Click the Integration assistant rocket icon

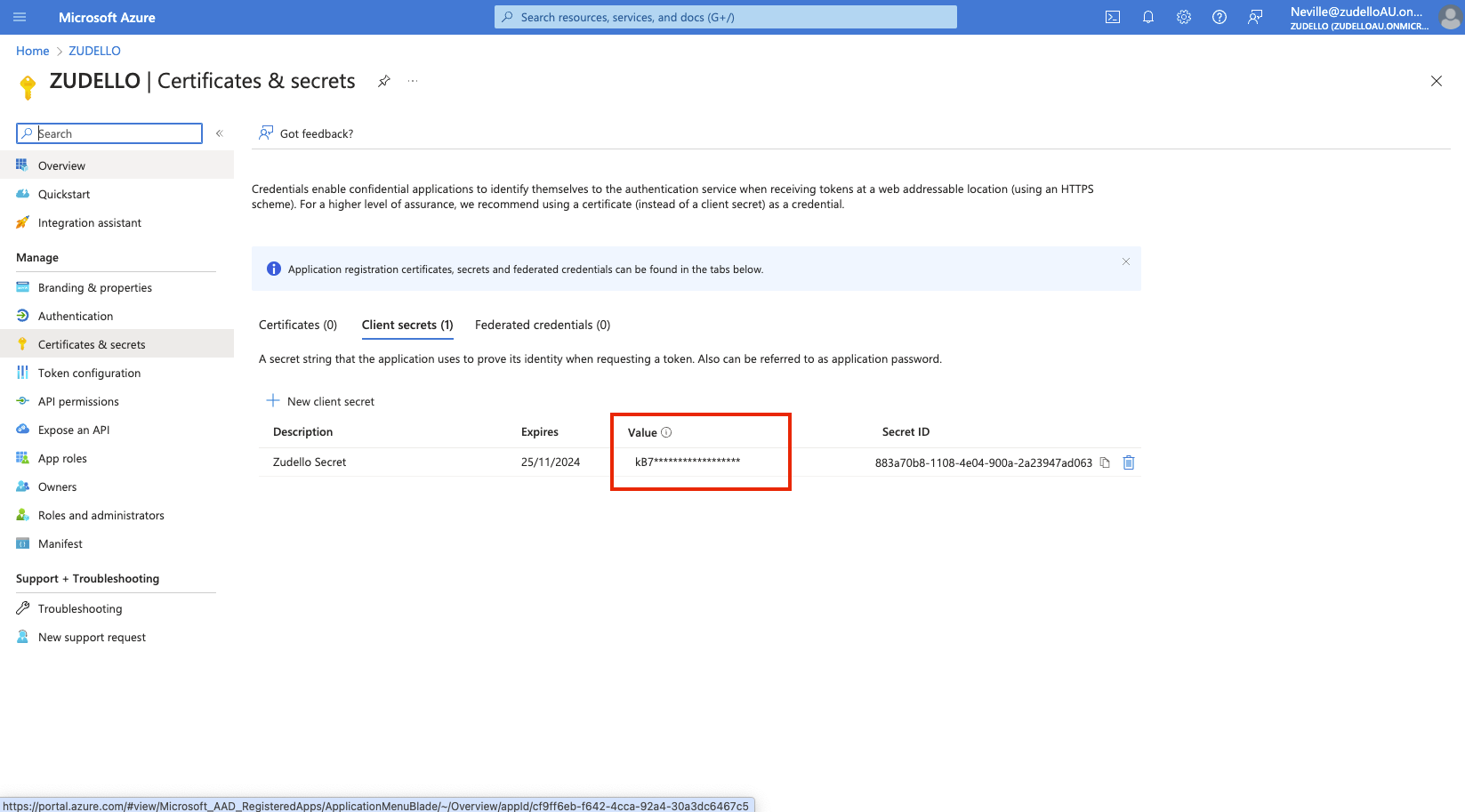click(x=22, y=222)
